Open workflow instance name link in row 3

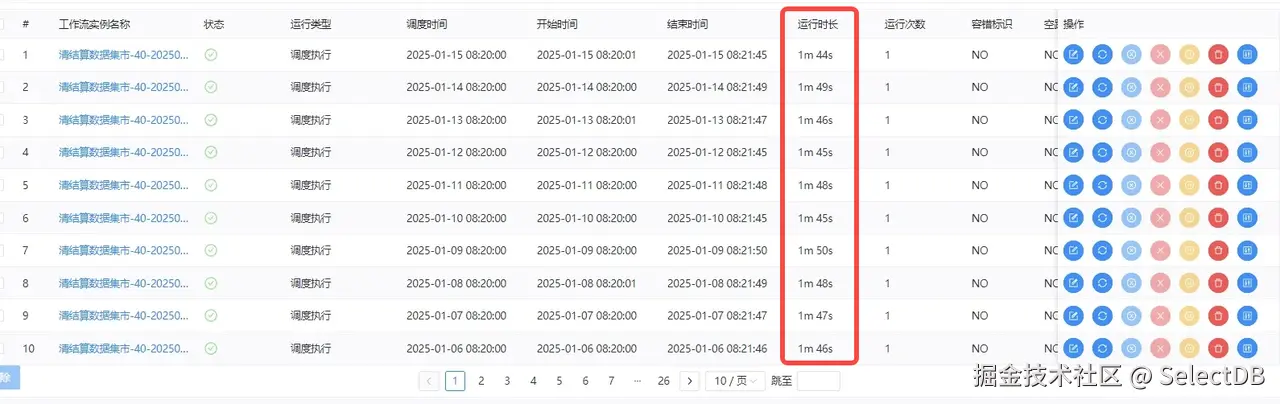123,120
